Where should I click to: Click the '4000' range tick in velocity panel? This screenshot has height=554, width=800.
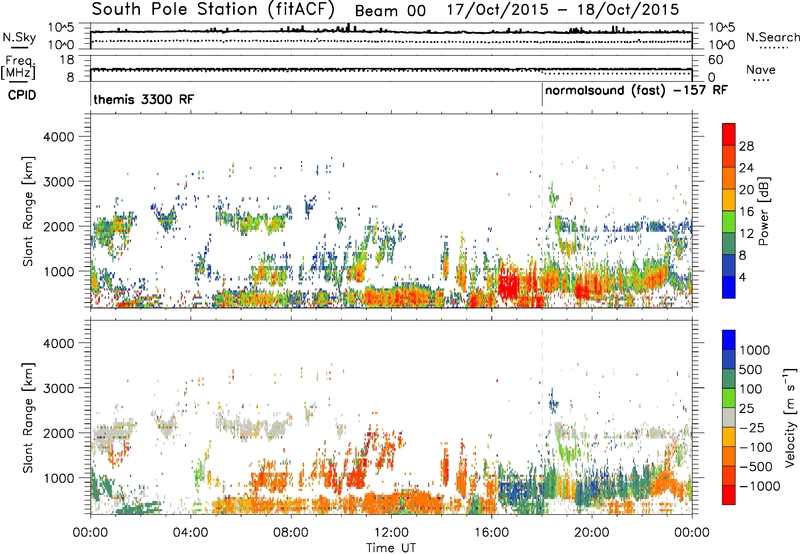tap(58, 343)
